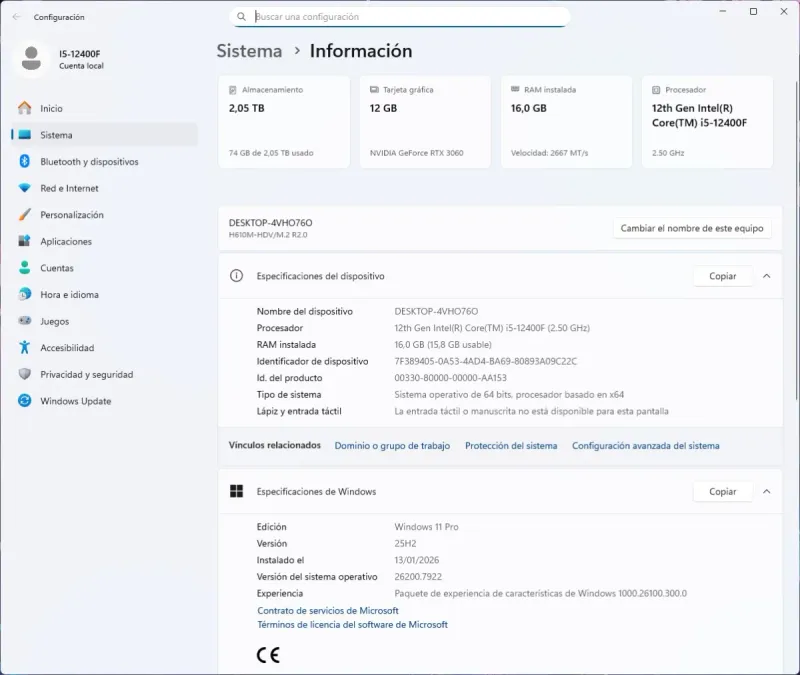Viewport: 800px width, 675px height.
Task: Copy Windows specifications with Copiar button
Action: pyautogui.click(x=722, y=491)
